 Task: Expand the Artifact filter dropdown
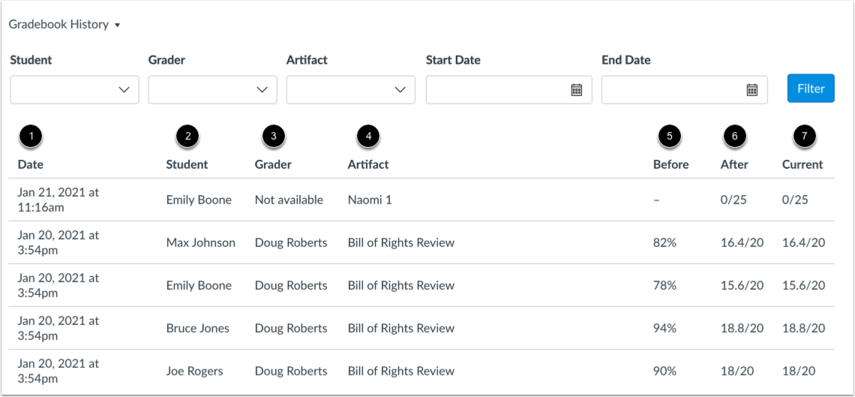click(351, 90)
